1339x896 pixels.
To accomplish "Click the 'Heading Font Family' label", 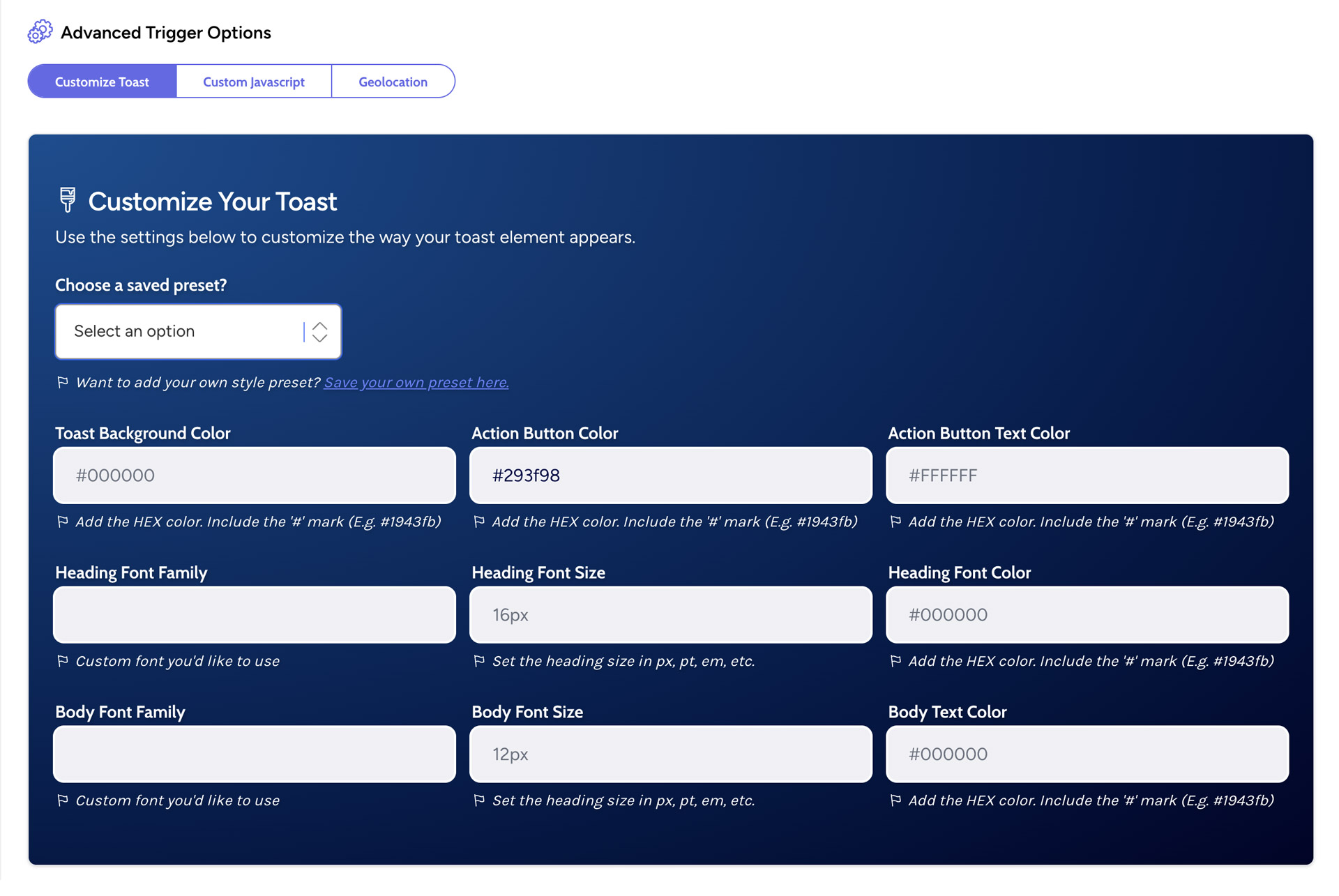I will pyautogui.click(x=131, y=573).
